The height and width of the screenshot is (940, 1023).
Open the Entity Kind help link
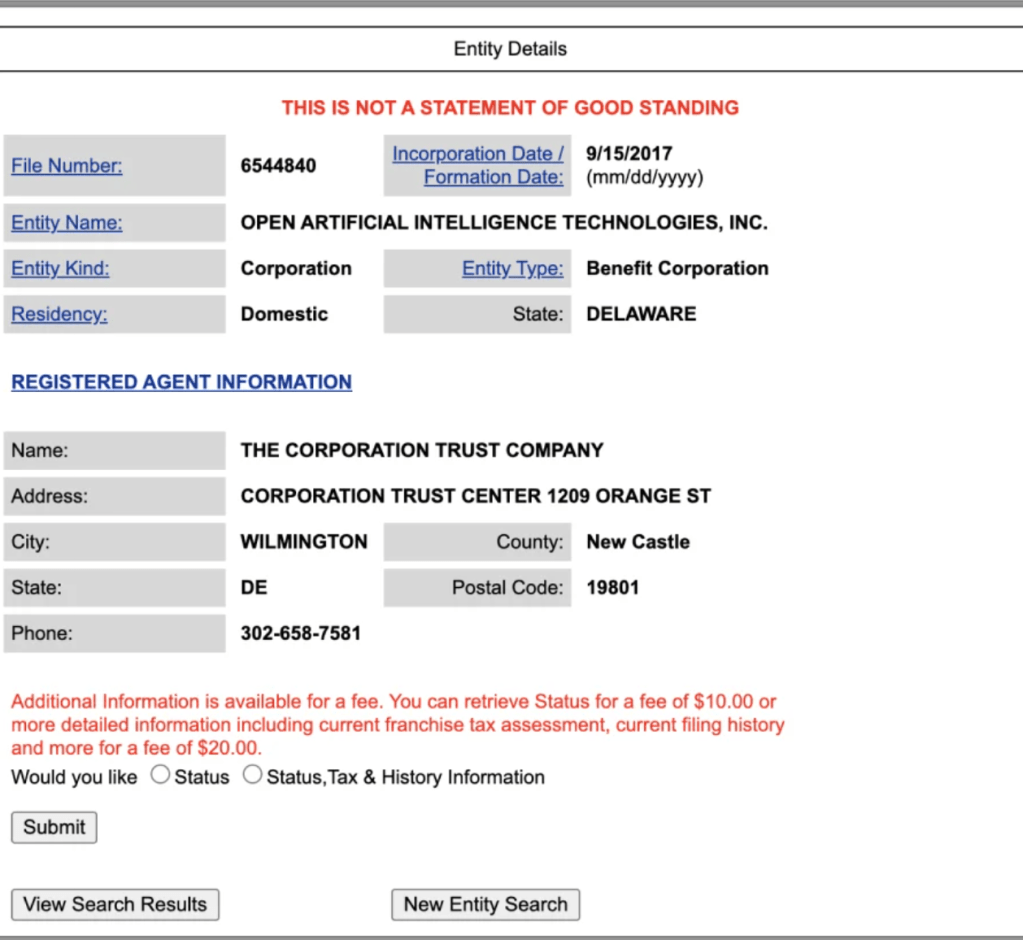[60, 268]
